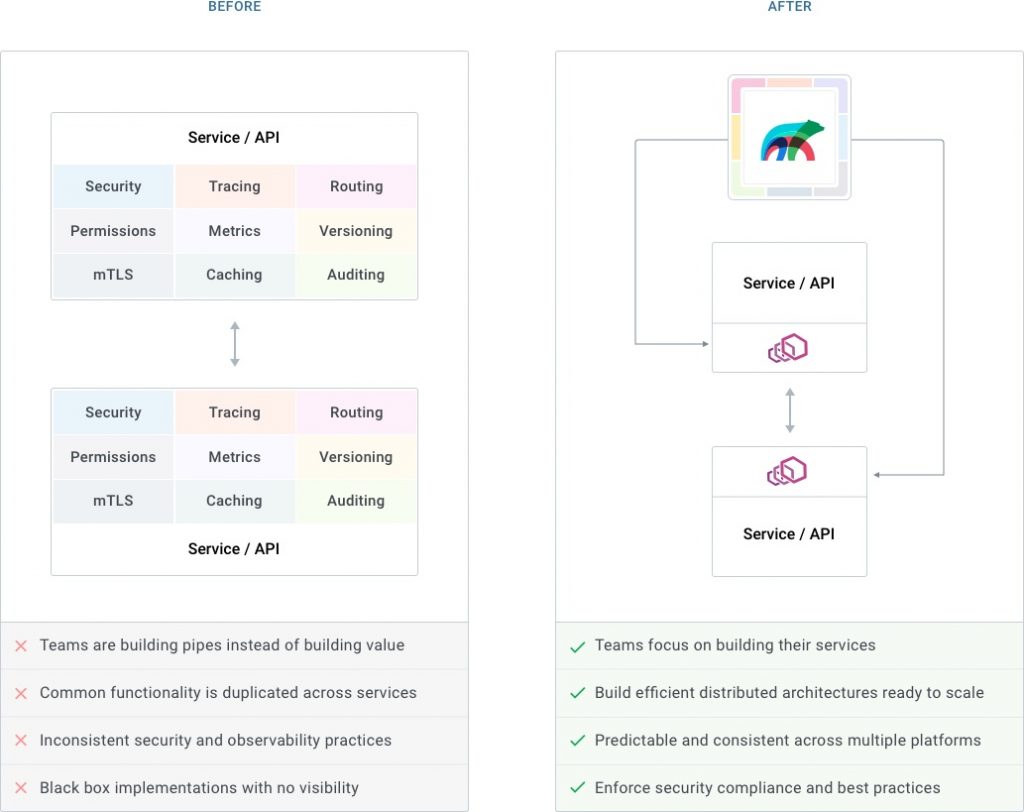Select the AFTER heading
The width and height of the screenshot is (1024, 812).
click(789, 7)
